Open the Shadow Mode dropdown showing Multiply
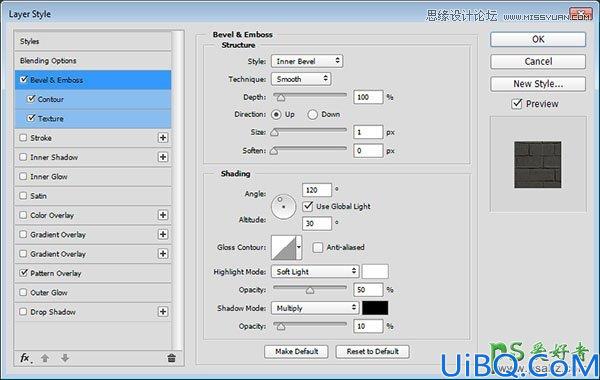This screenshot has width=600, height=380. coord(315,308)
